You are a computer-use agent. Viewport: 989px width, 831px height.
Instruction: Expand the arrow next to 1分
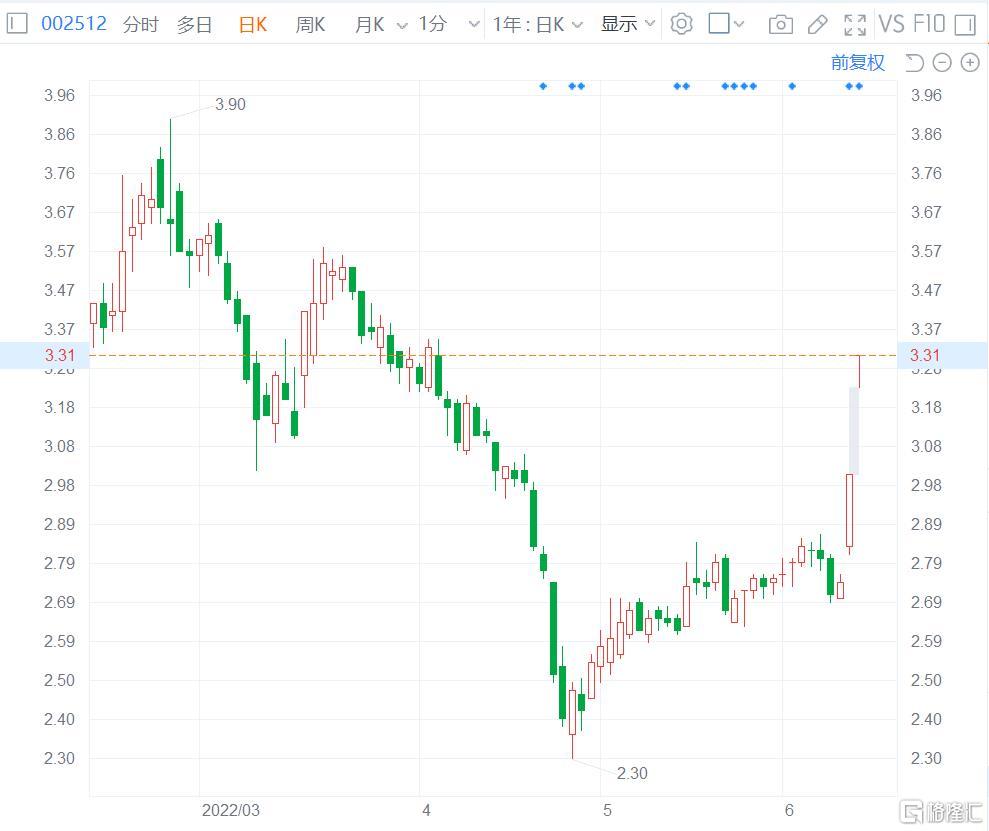(x=474, y=25)
